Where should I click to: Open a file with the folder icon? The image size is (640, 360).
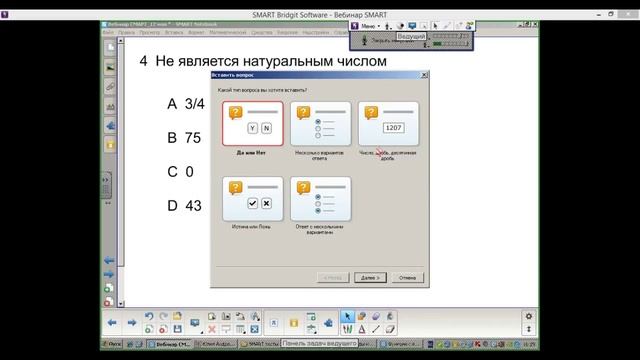coord(177,316)
